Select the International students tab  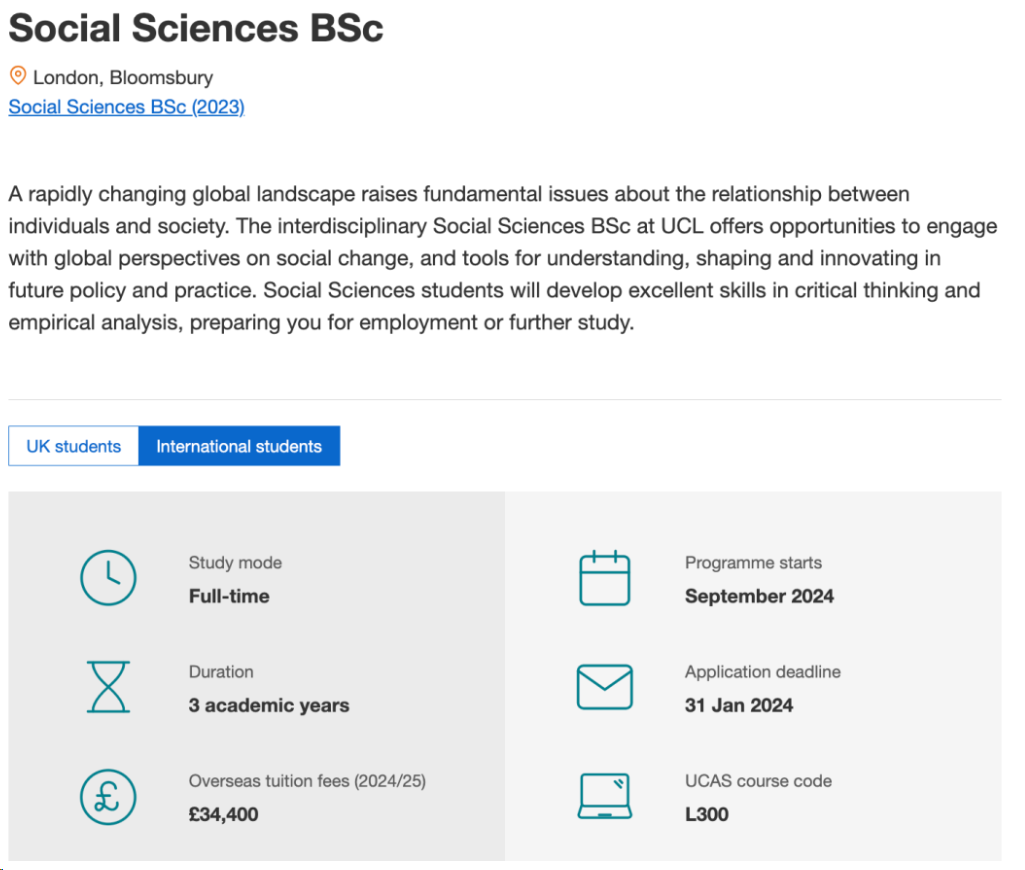(239, 446)
